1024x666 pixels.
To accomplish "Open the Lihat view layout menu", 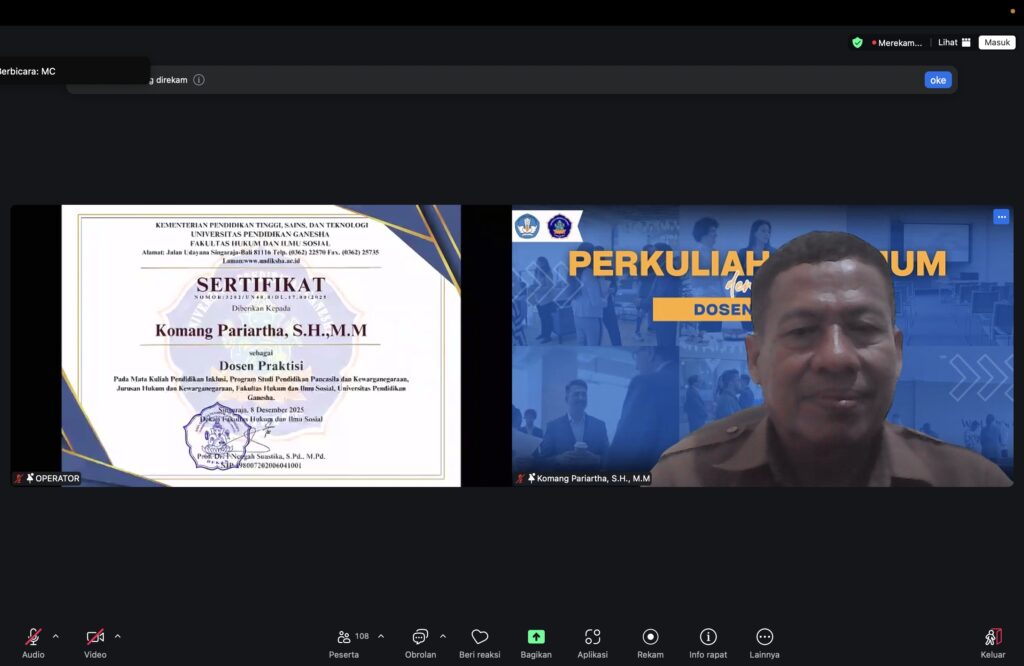I will 954,43.
